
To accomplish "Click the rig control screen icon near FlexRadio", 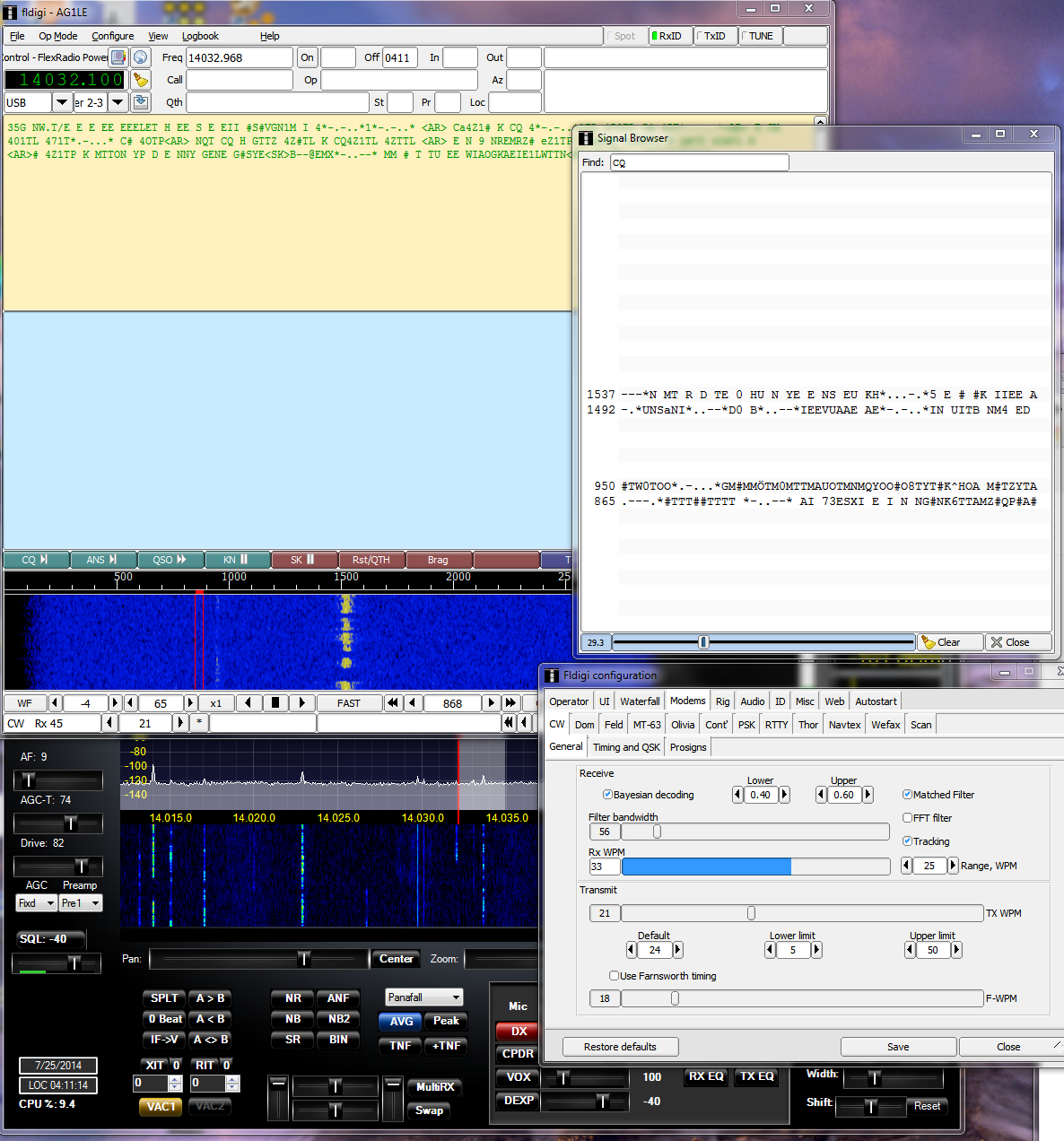I will coord(118,57).
